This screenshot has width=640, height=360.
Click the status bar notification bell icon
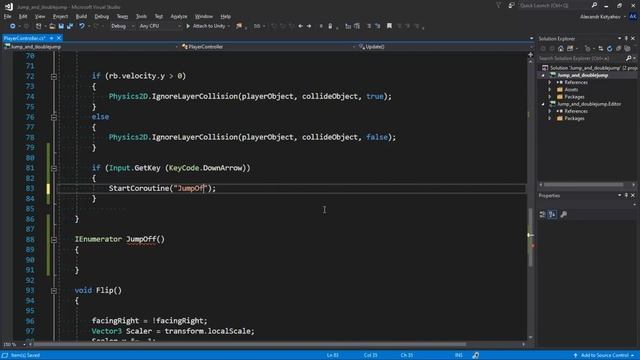coord(476,356)
